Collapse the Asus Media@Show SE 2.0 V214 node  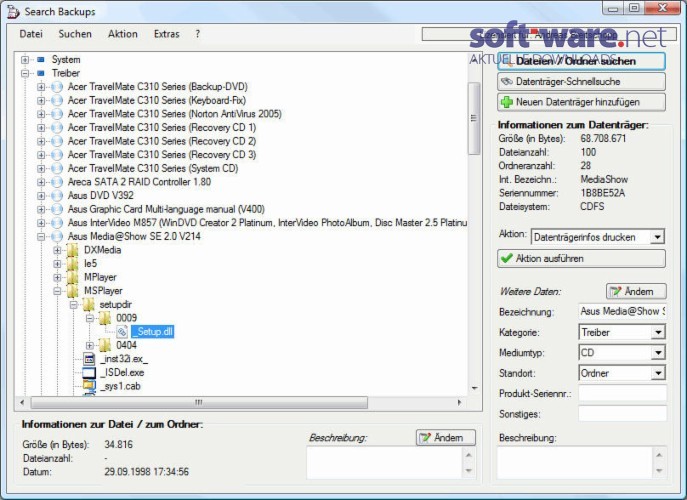point(41,237)
